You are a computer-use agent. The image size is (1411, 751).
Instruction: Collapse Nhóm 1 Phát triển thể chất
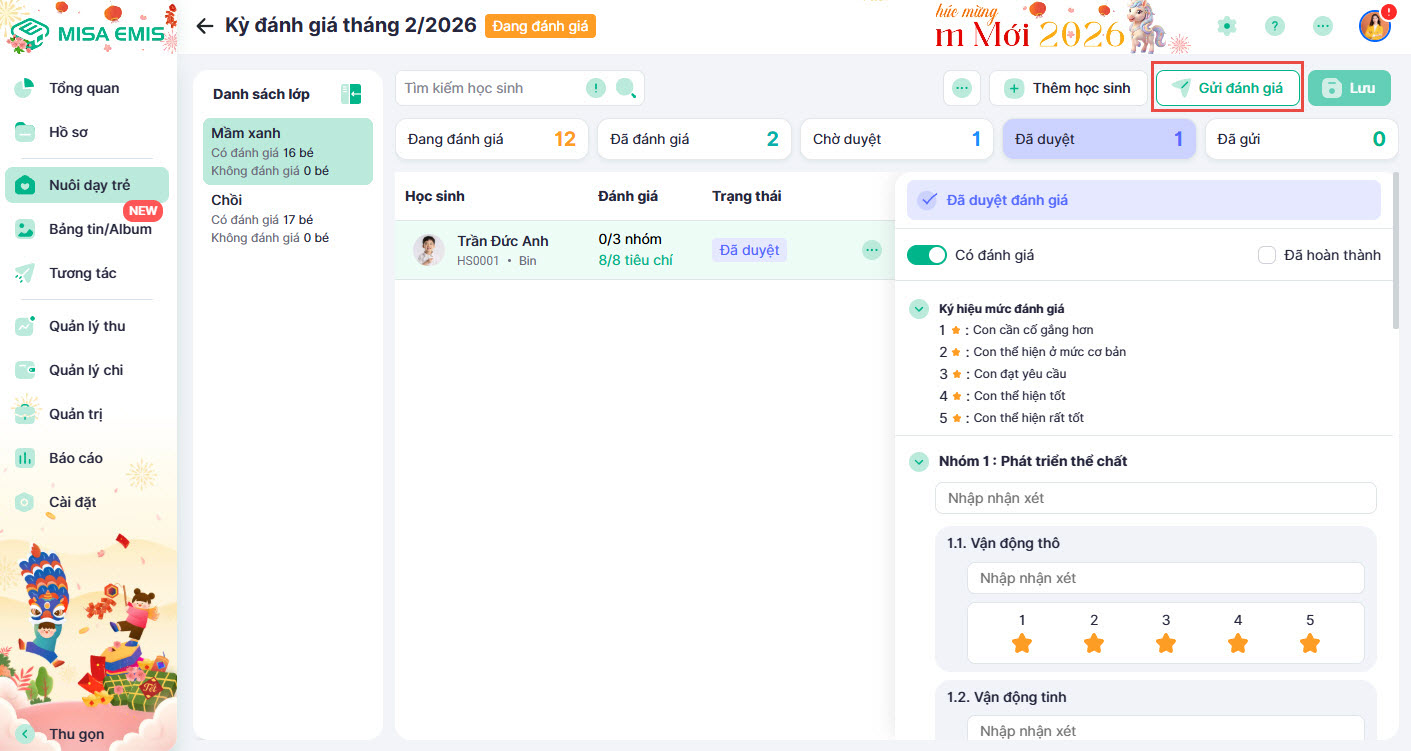pos(918,461)
